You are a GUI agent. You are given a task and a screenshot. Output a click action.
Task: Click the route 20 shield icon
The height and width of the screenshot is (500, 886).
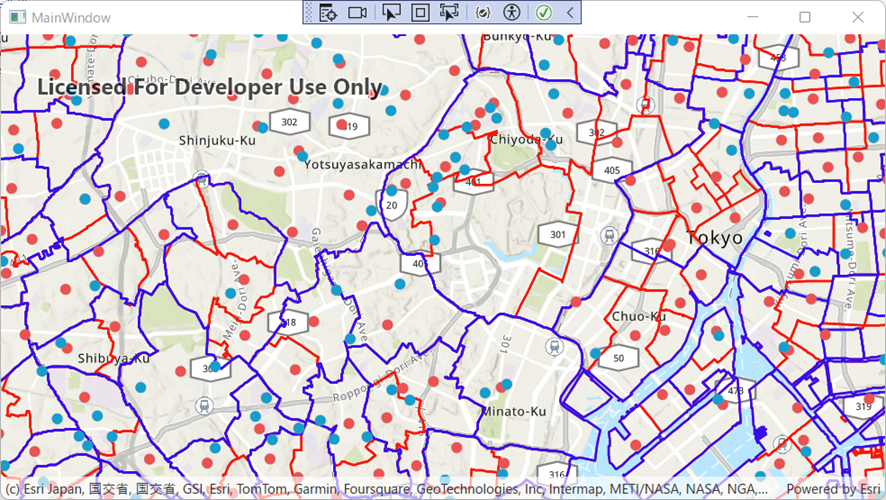(392, 205)
